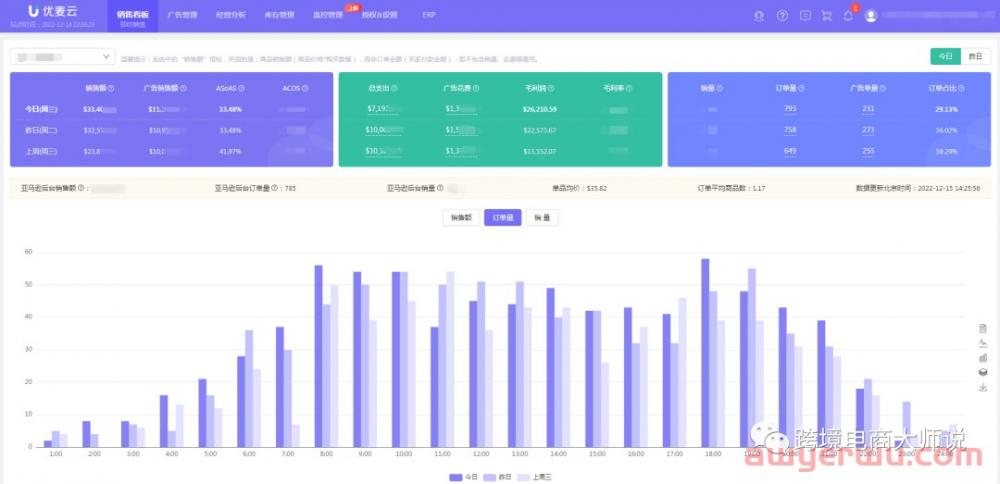Go to 广告管理 tab

[x=182, y=15]
